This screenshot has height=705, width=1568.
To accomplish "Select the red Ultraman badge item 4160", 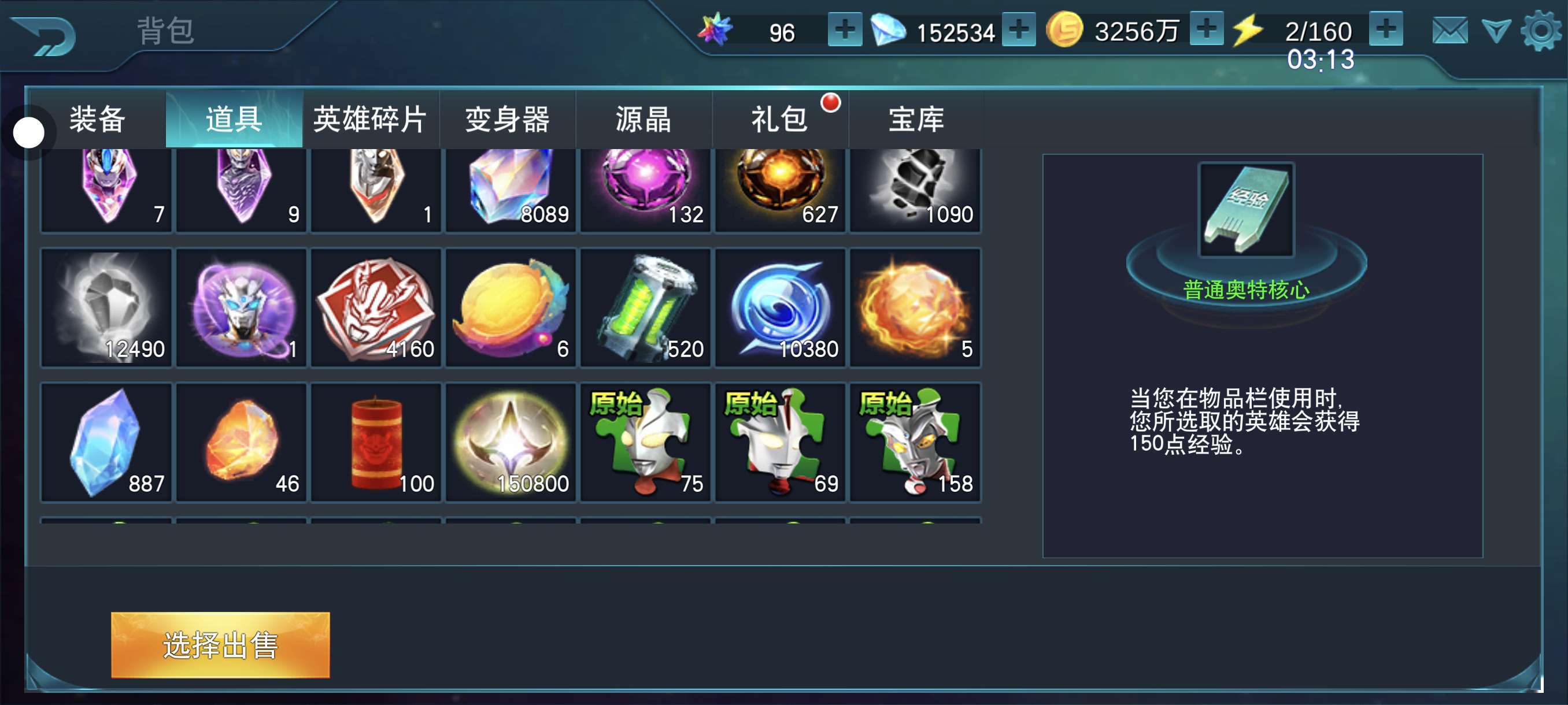I will click(x=376, y=308).
